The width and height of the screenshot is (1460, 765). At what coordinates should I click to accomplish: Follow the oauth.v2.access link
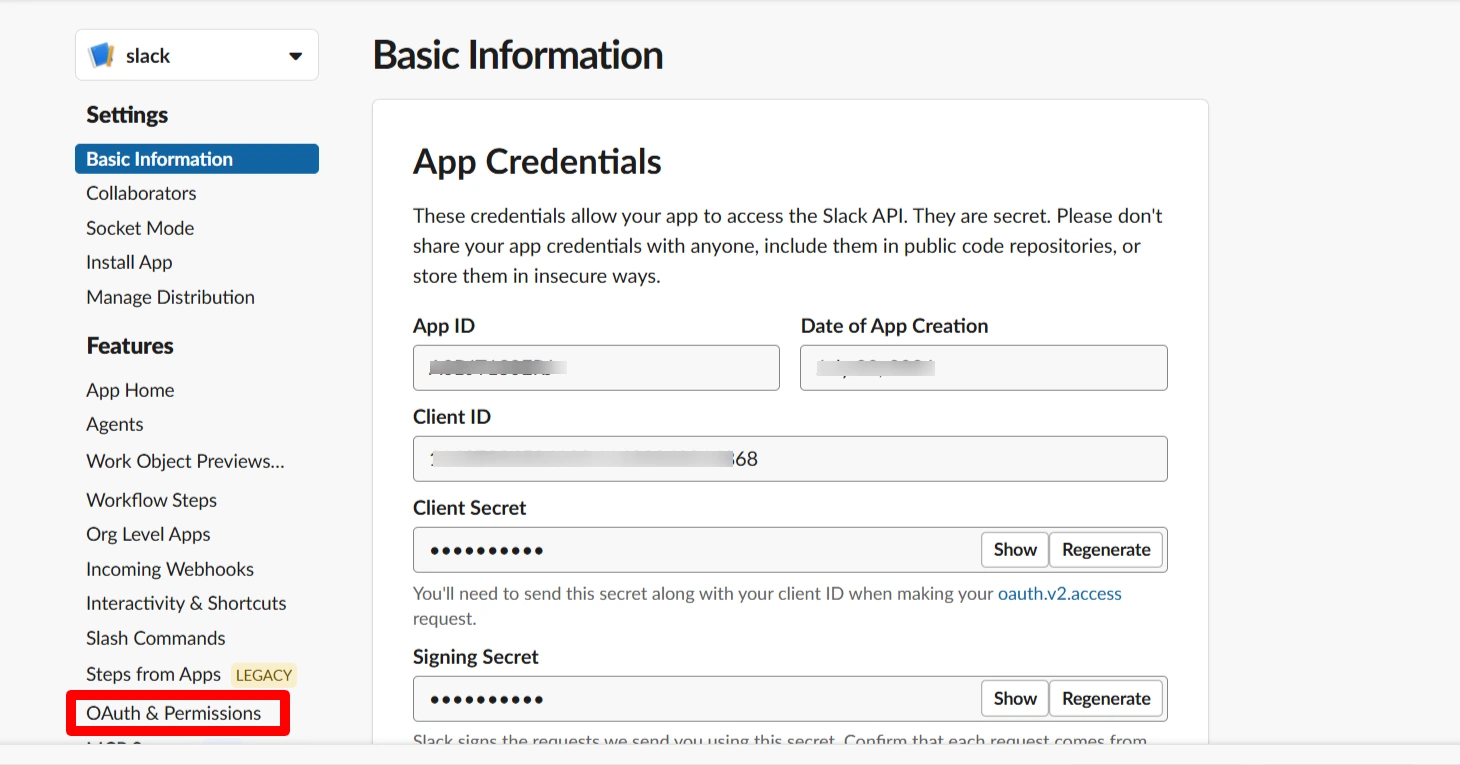[x=1060, y=594]
